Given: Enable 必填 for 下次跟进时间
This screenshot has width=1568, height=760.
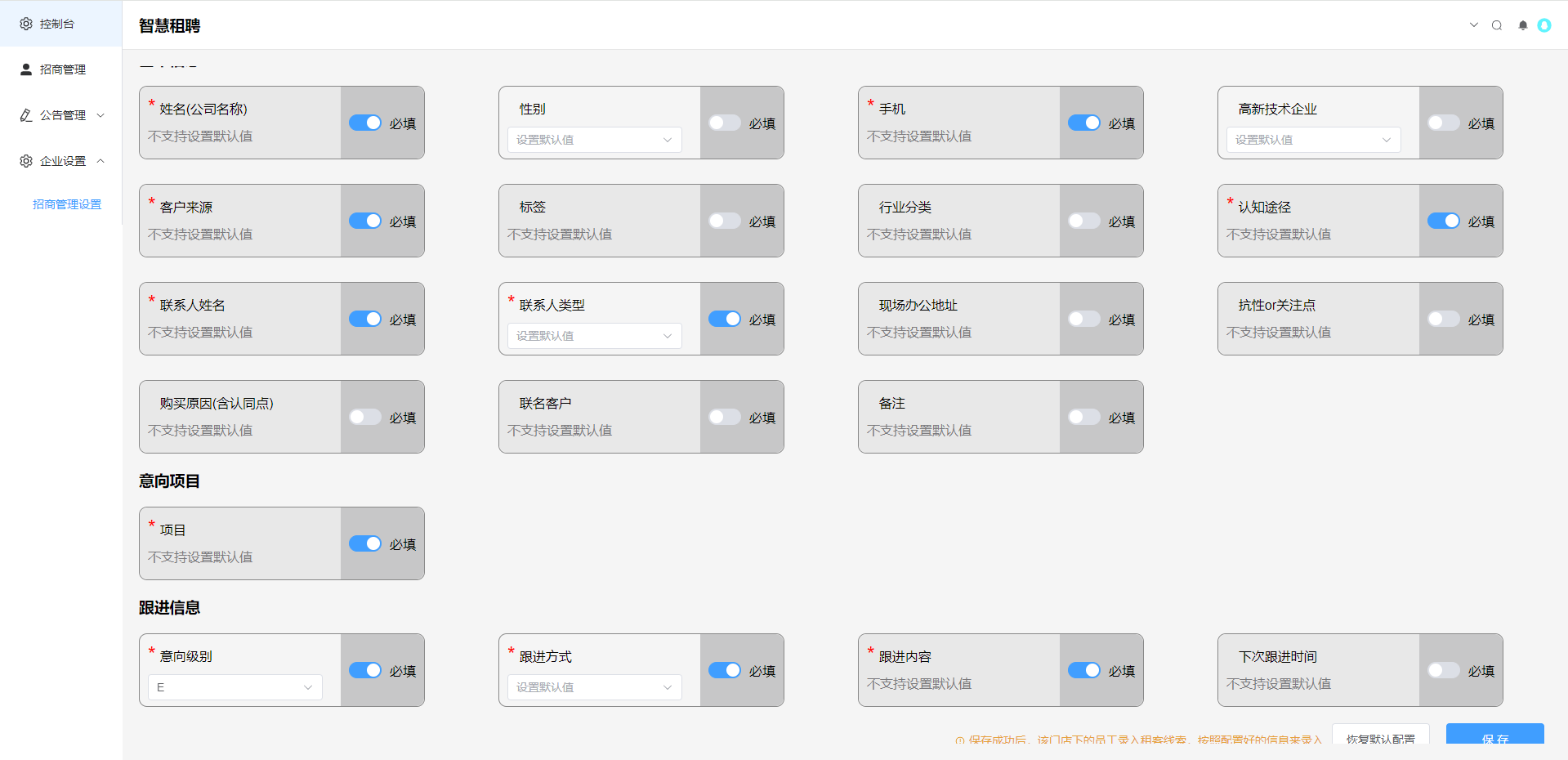Looking at the screenshot, I should coord(1444,670).
